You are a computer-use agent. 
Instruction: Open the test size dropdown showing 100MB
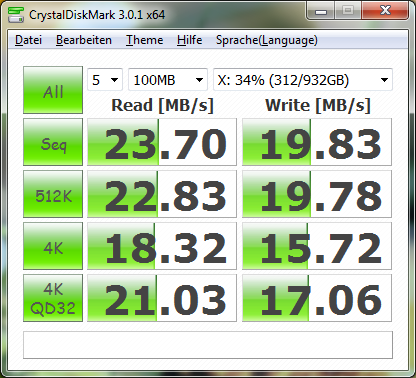click(168, 80)
